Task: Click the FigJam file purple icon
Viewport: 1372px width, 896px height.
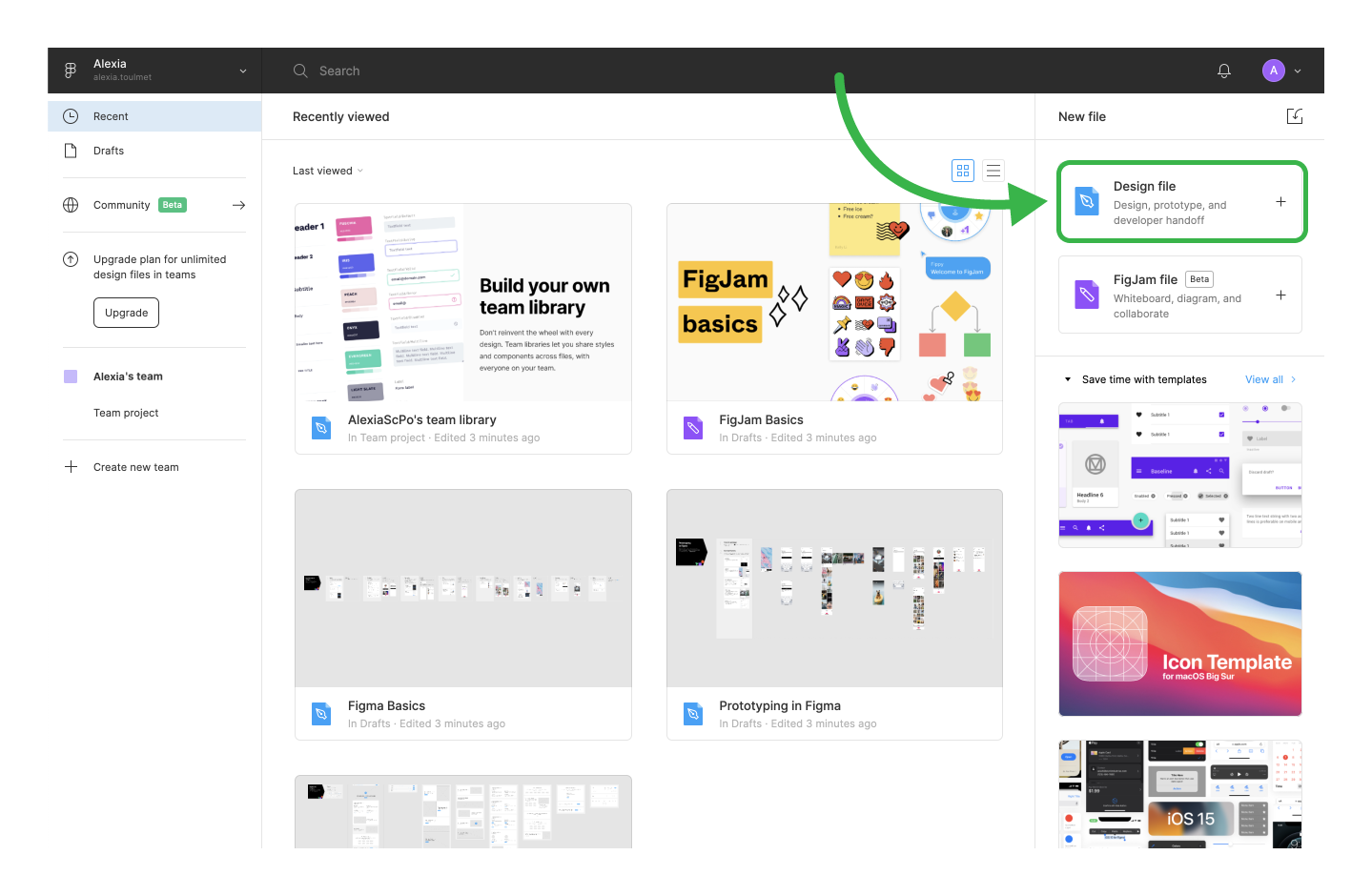Action: (1086, 295)
